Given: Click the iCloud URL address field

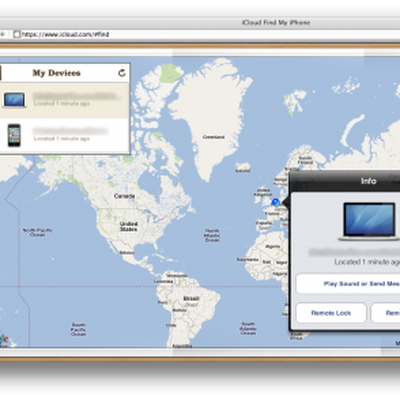Looking at the screenshot, I should [x=65, y=34].
